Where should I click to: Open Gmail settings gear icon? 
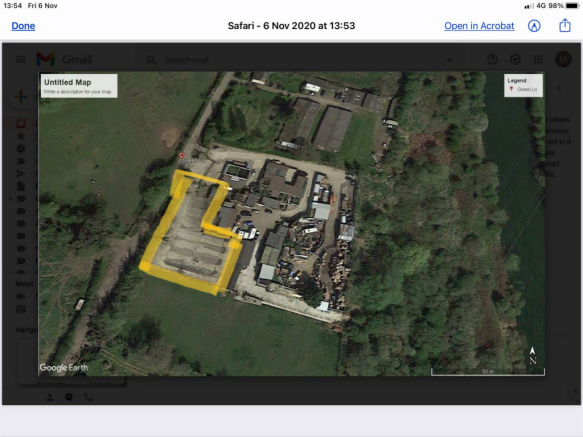click(x=515, y=59)
